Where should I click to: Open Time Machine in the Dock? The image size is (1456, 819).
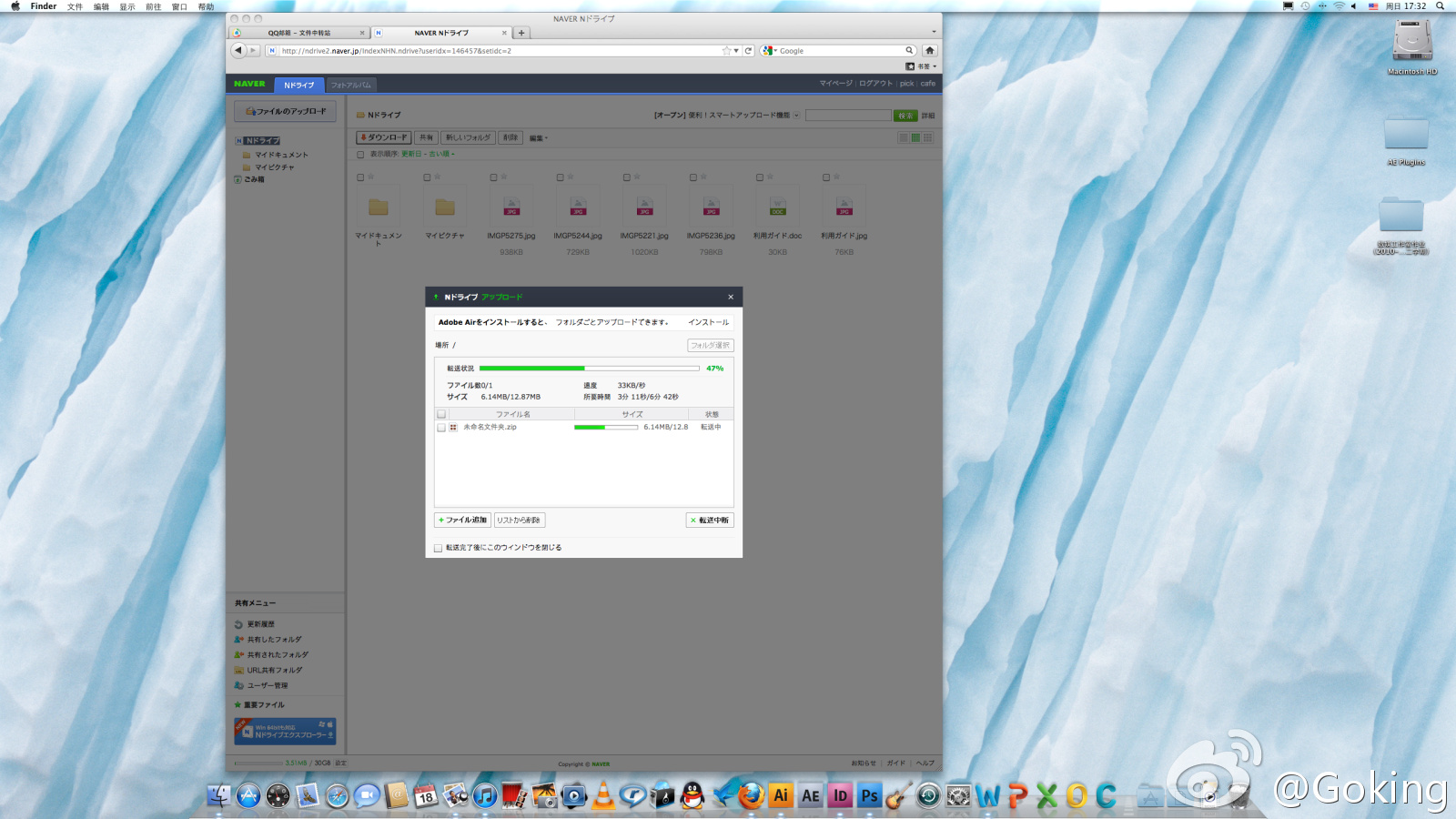pyautogui.click(x=928, y=796)
